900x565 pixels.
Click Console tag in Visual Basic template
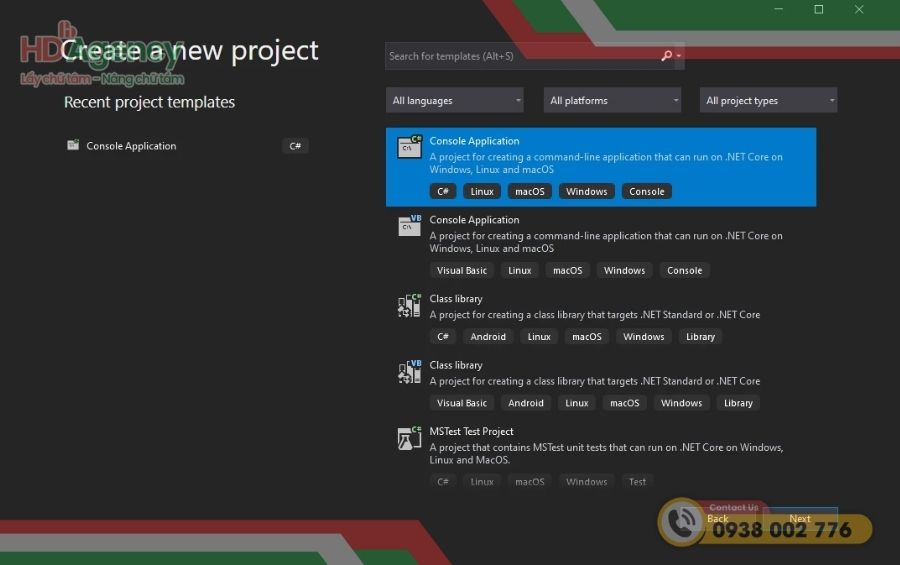click(x=684, y=270)
